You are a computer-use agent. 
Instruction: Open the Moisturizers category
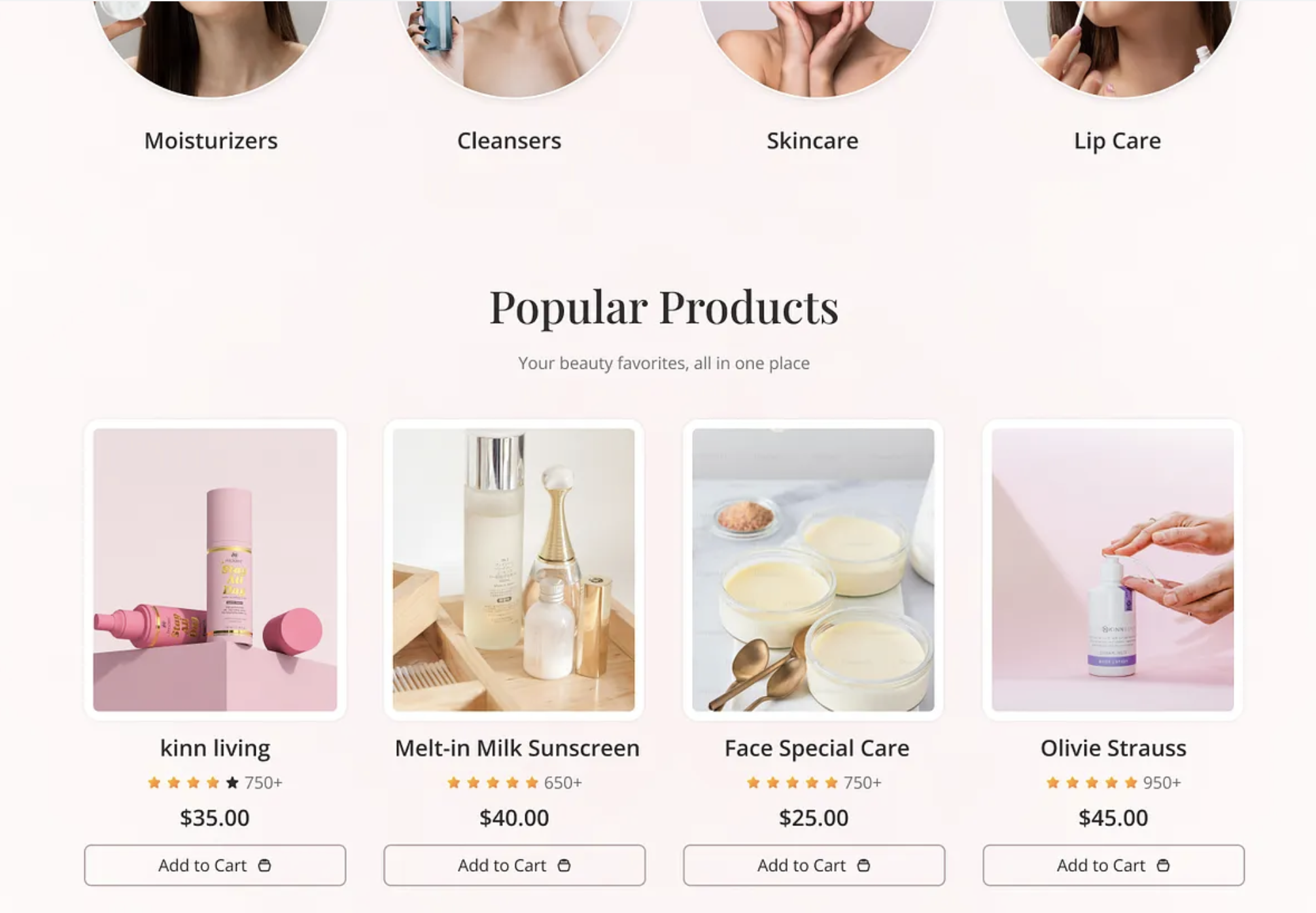coord(211,141)
